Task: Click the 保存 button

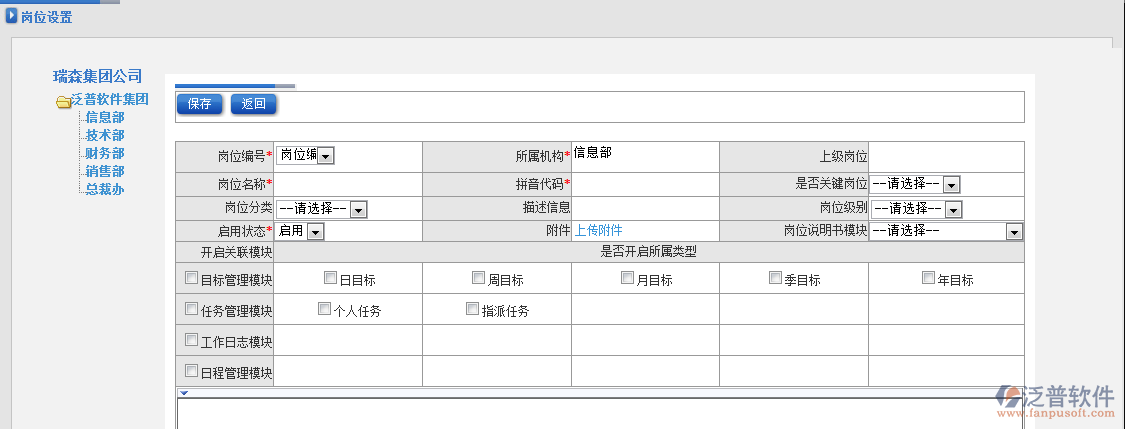Action: click(199, 104)
